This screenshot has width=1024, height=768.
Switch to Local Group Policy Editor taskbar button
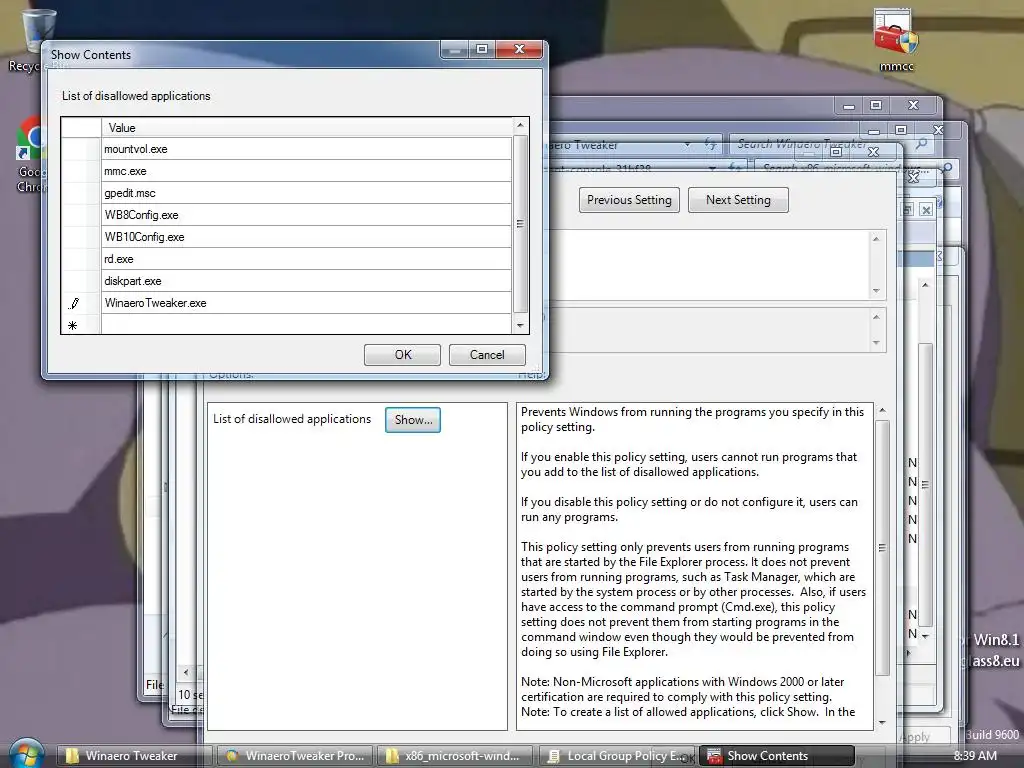point(616,756)
